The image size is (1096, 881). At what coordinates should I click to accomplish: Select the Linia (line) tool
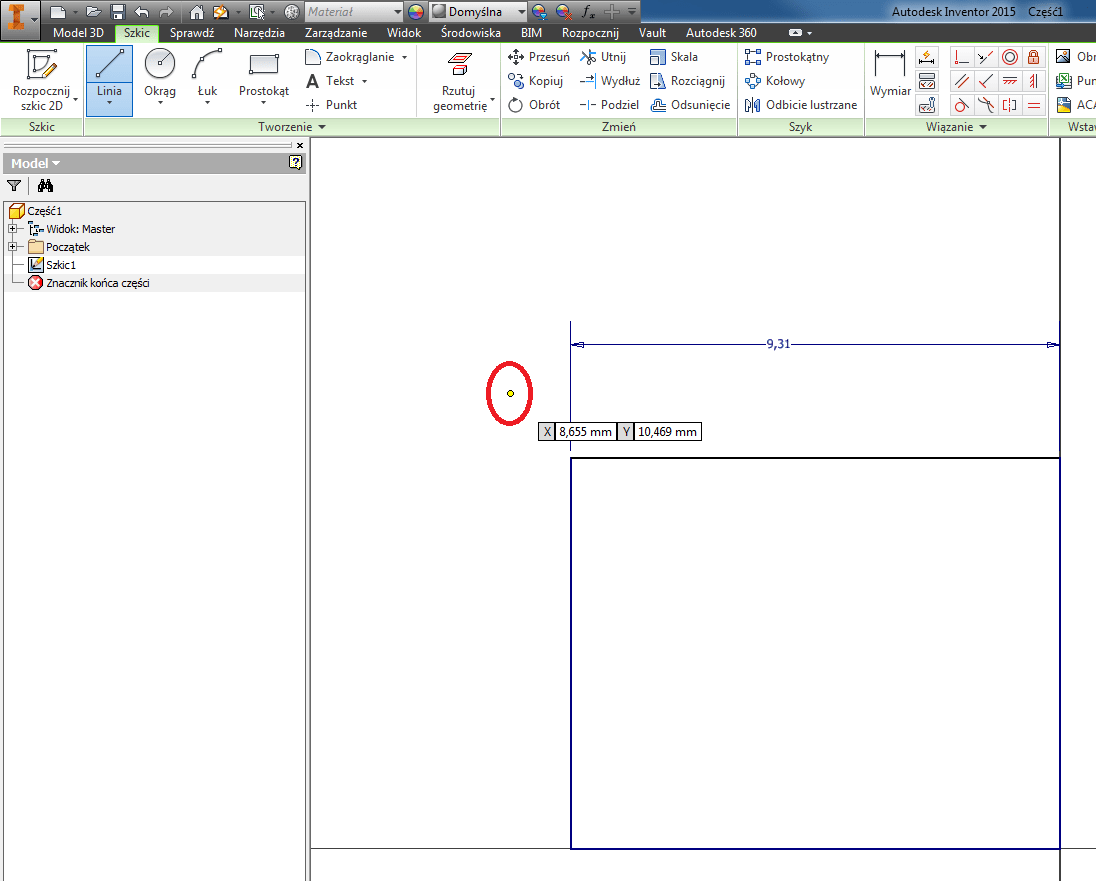[x=109, y=80]
